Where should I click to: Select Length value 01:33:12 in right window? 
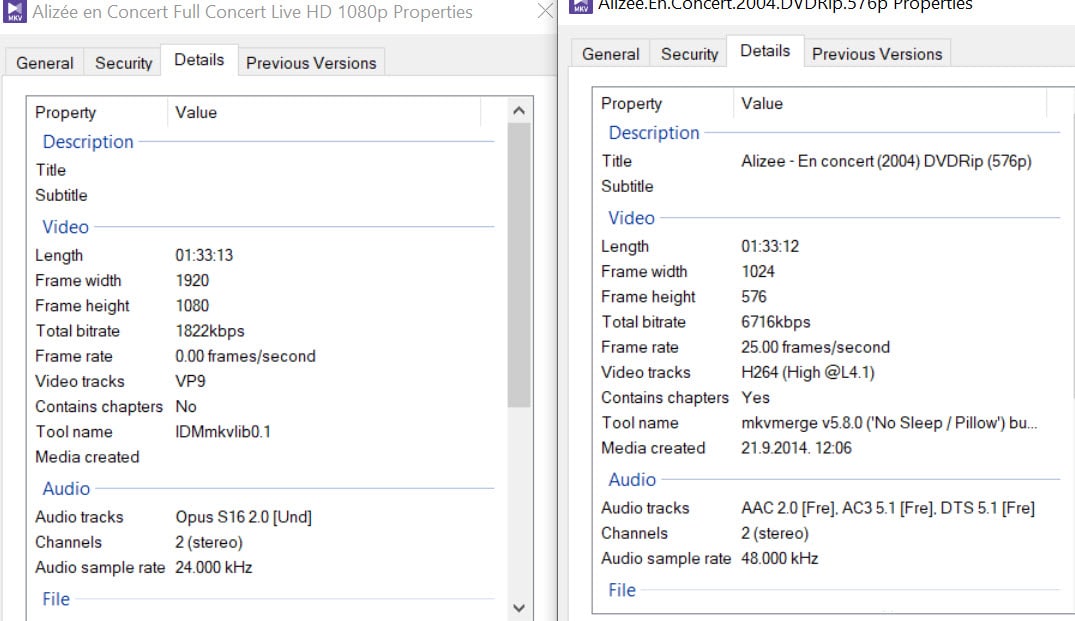point(770,246)
